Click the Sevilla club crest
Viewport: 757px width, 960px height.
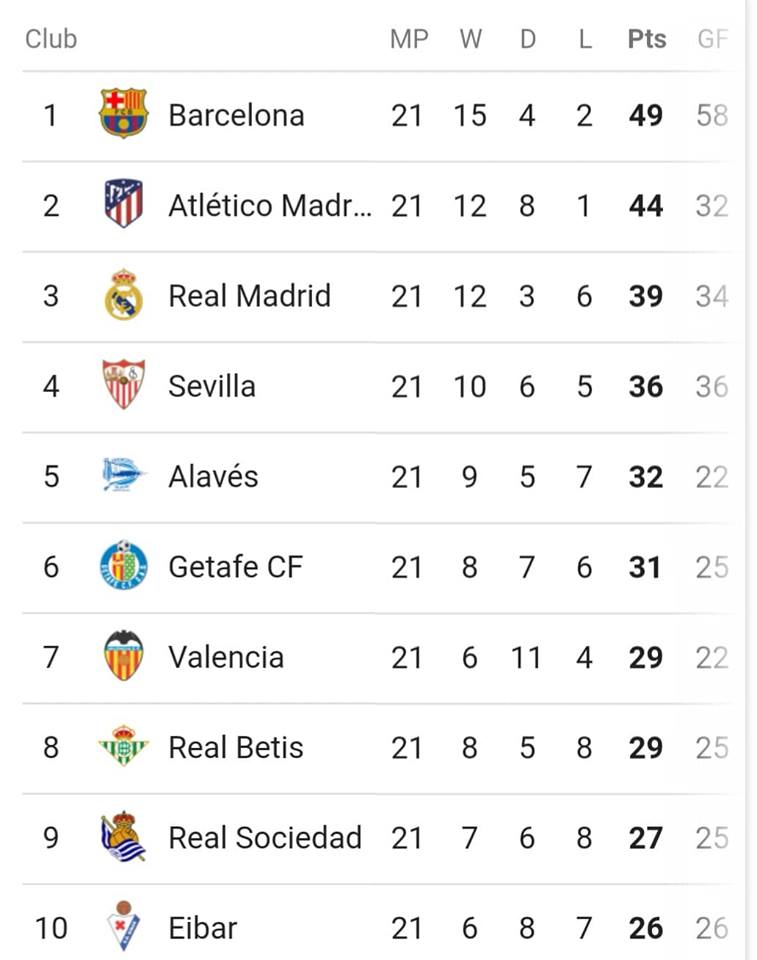click(x=124, y=384)
